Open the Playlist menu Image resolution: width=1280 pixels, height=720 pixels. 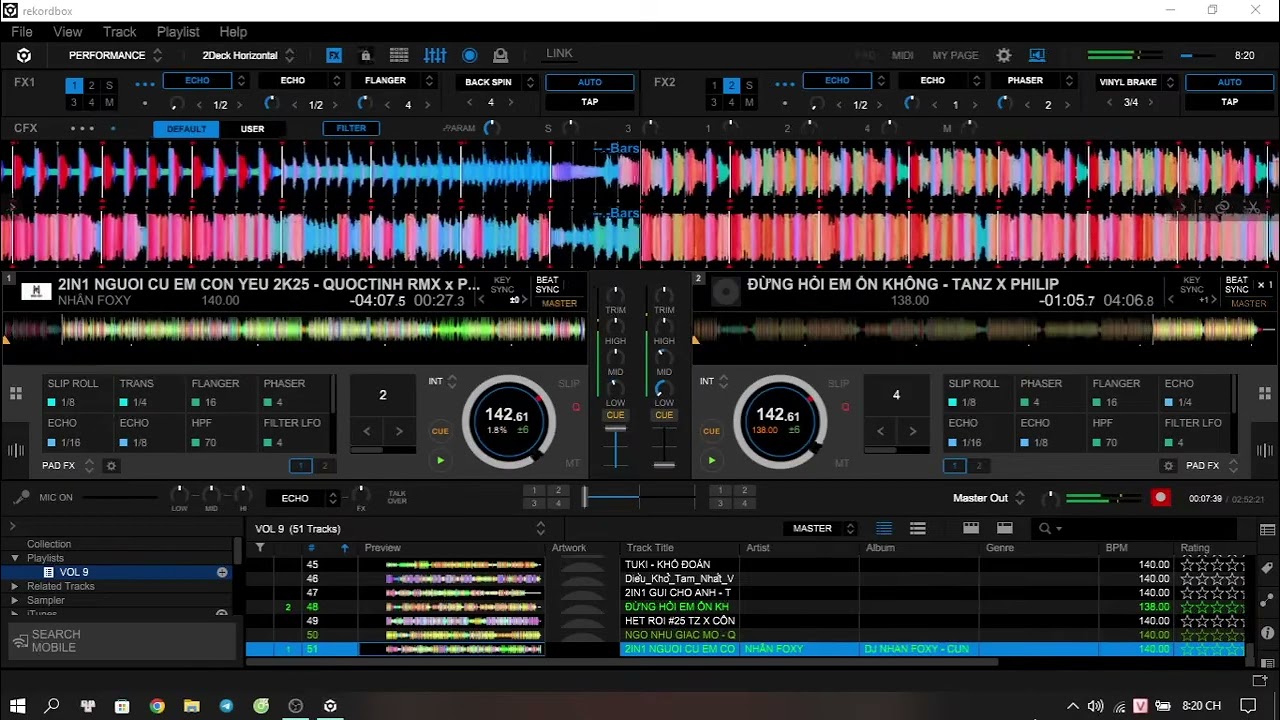178,32
